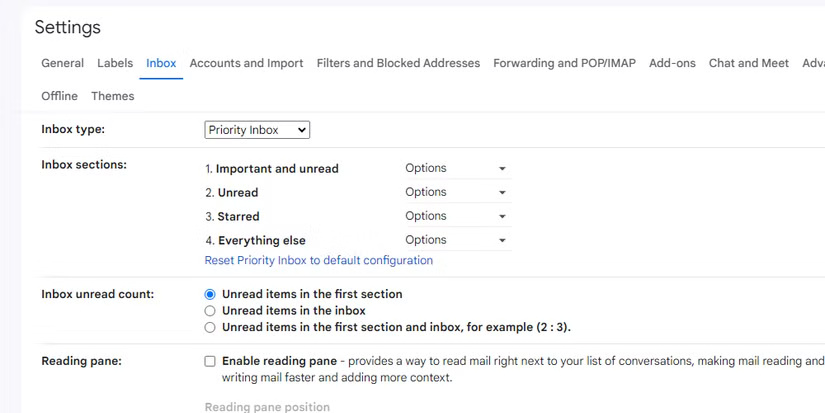Choose Unread items in the inbox option
Image resolution: width=825 pixels, height=413 pixels.
[x=210, y=311]
